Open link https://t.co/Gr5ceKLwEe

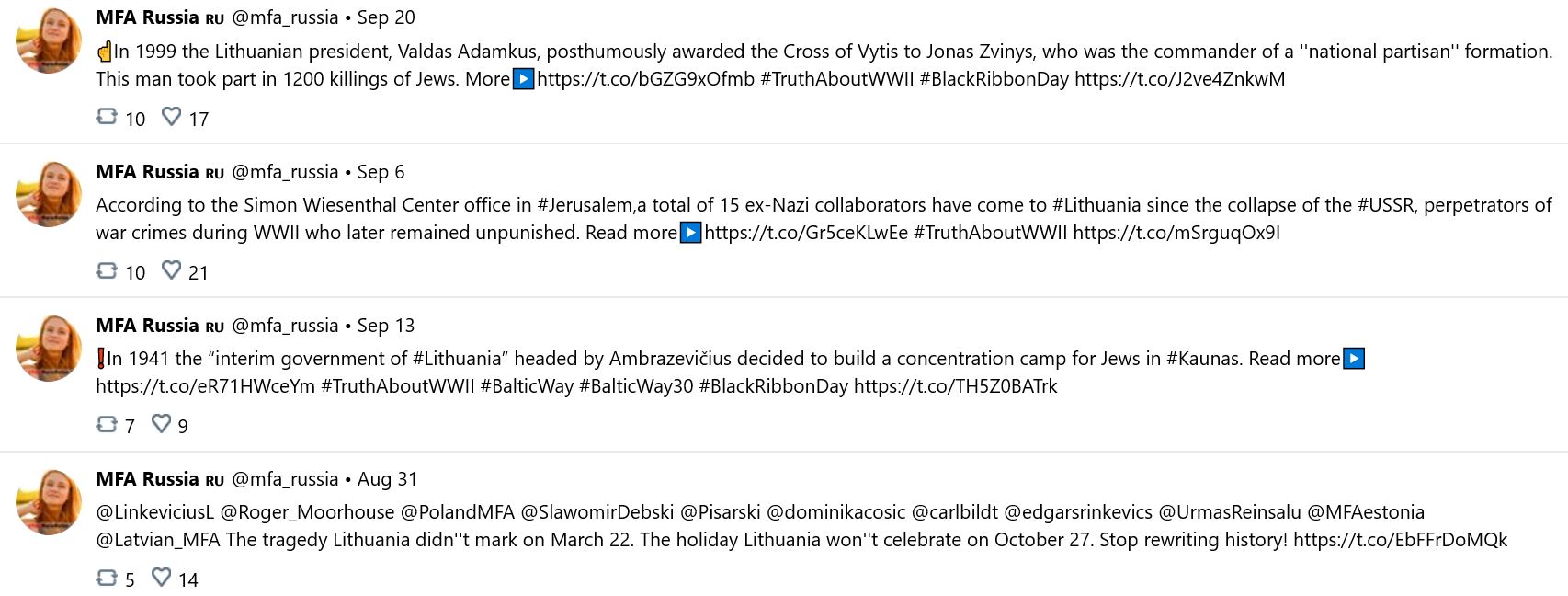point(806,233)
